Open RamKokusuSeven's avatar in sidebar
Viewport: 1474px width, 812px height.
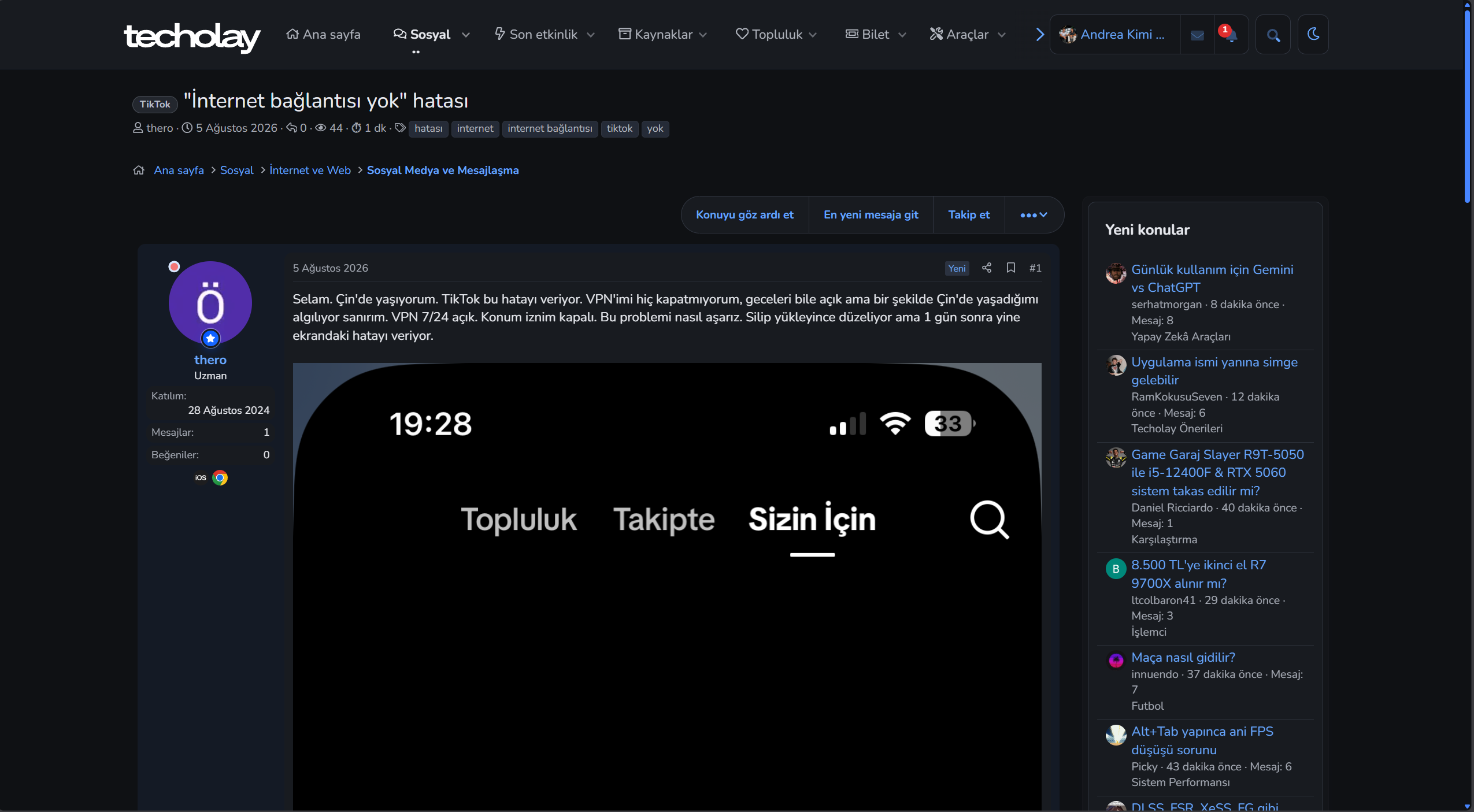1116,365
